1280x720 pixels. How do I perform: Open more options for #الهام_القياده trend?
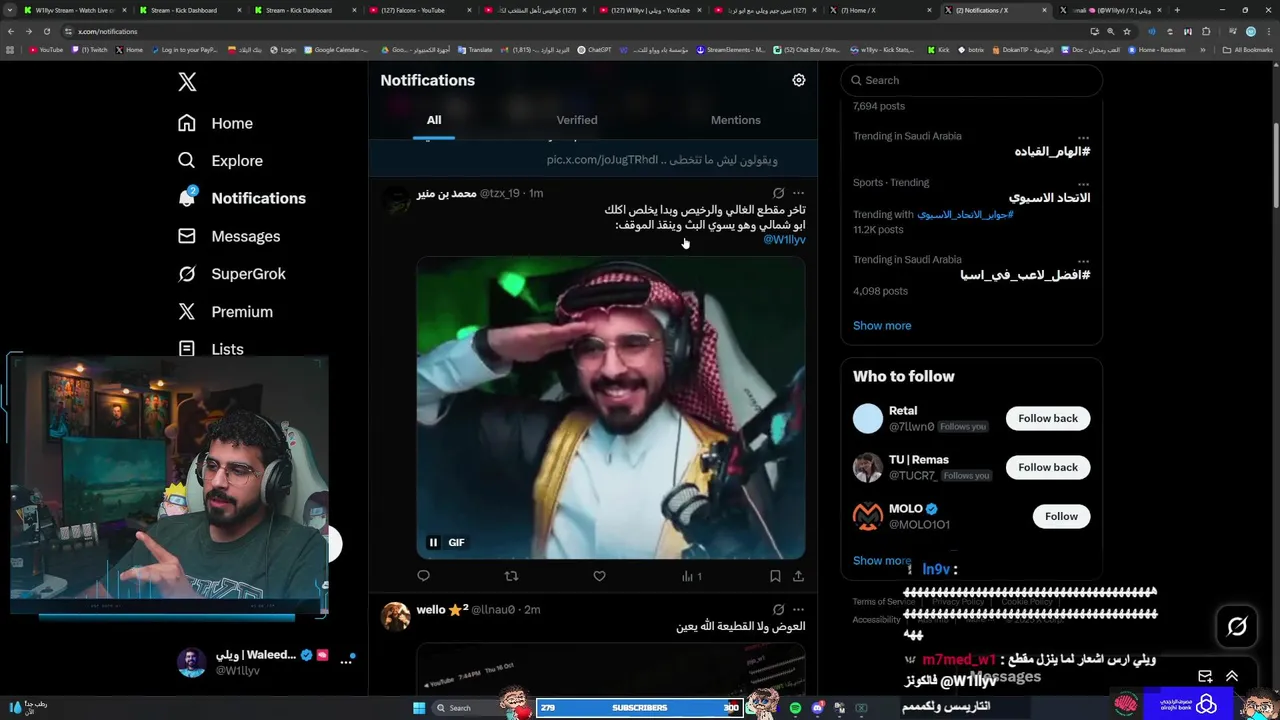click(x=1083, y=137)
